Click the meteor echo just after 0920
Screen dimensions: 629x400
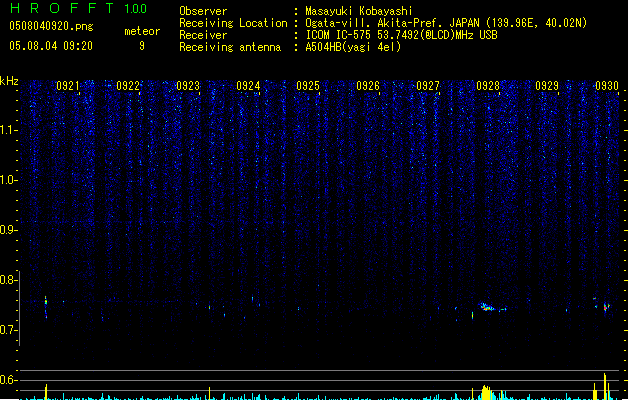[x=46, y=307]
